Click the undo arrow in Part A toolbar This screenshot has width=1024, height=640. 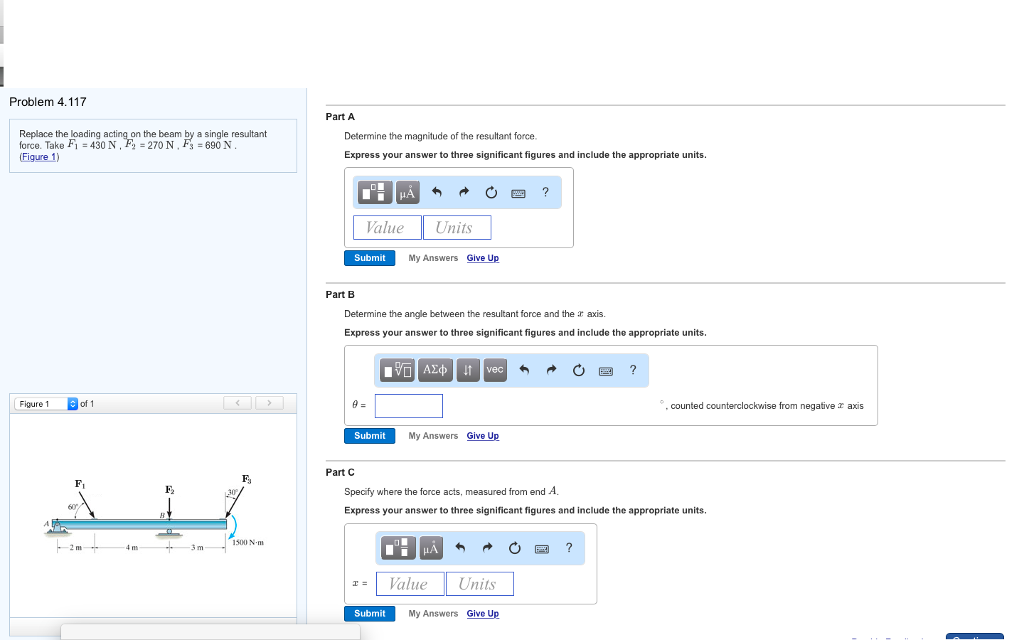(x=436, y=192)
